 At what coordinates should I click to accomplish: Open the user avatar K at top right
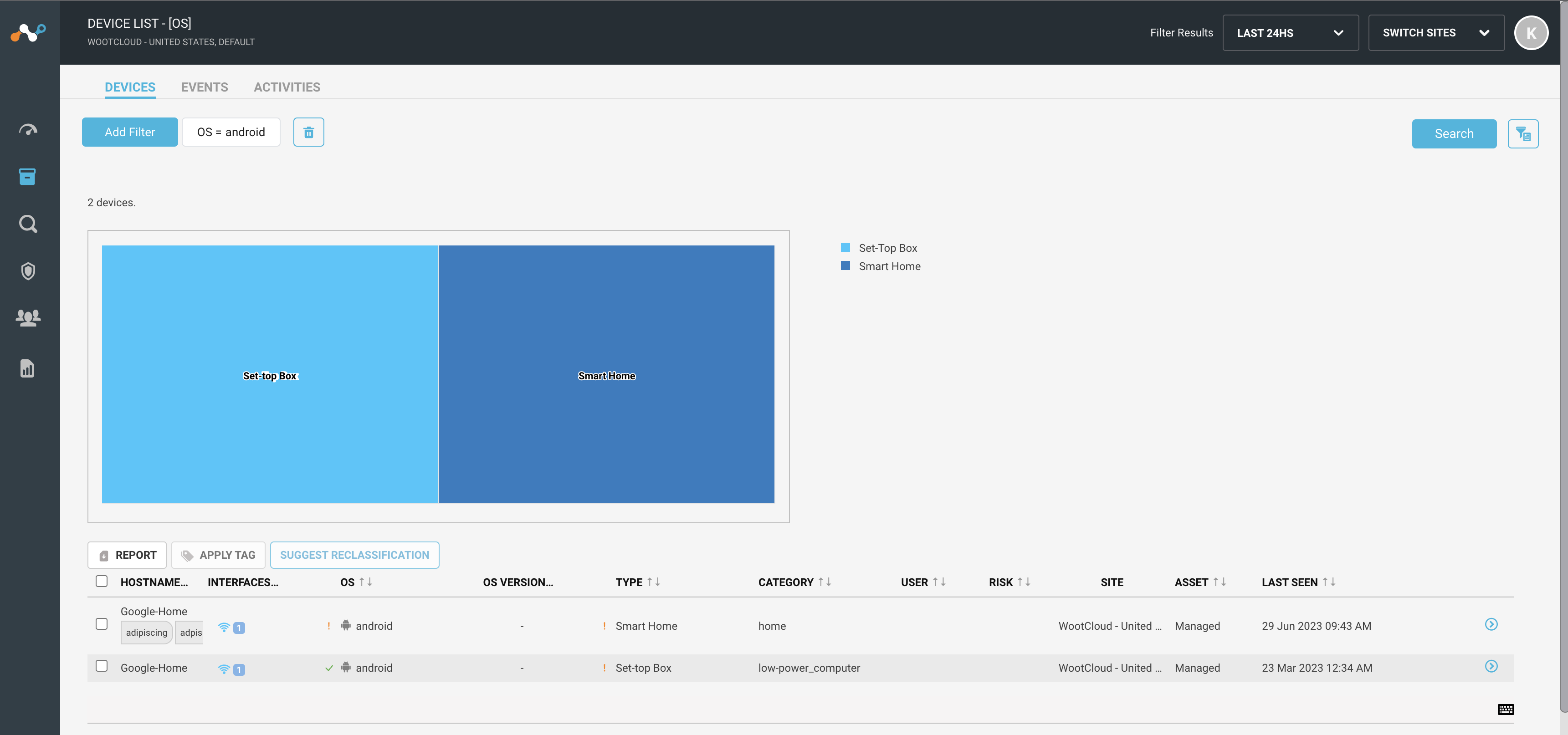coord(1532,33)
